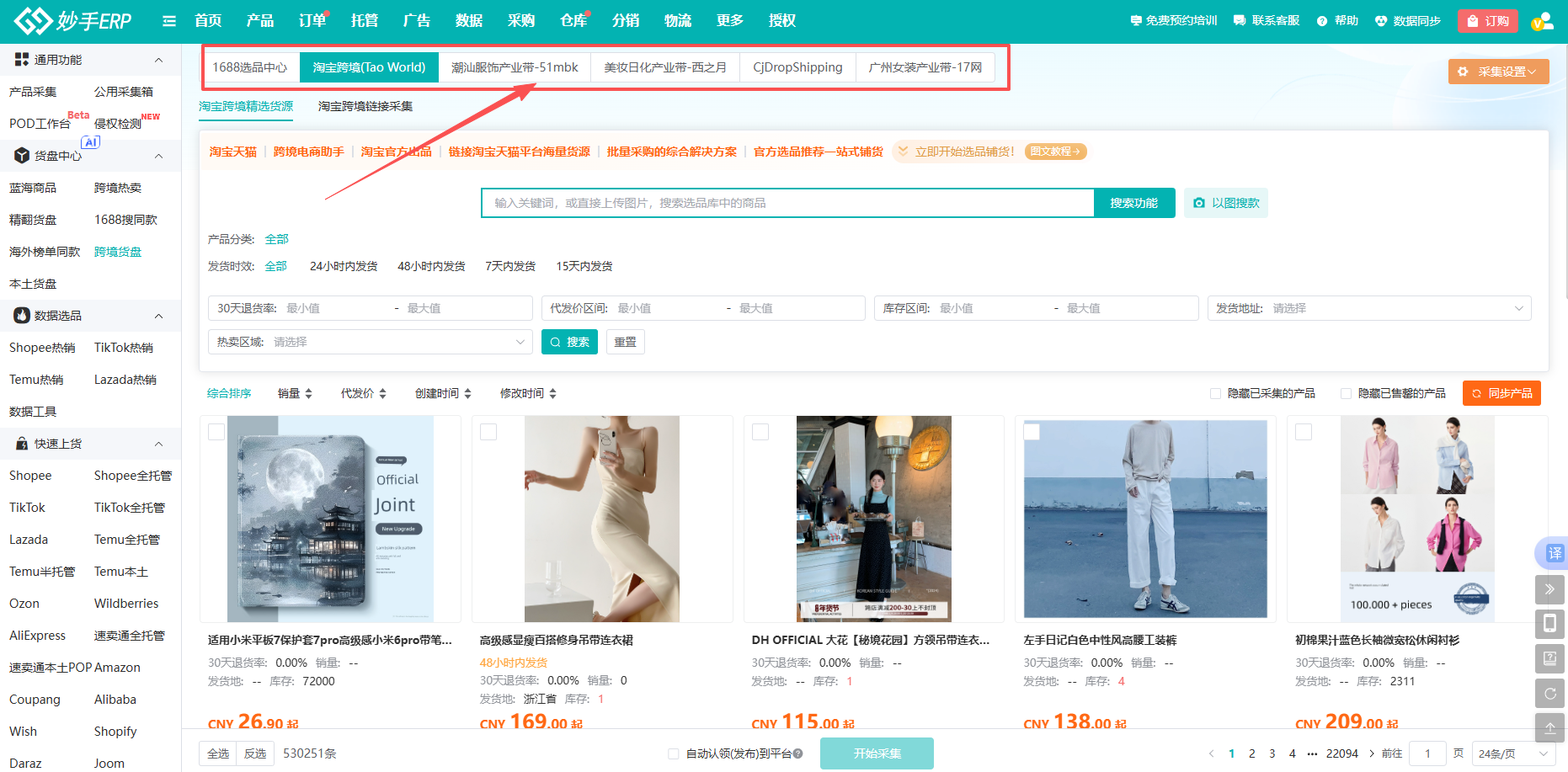This screenshot has width=1568, height=772.
Task: Check 自动认领(发布)到平台 option
Action: coord(674,753)
